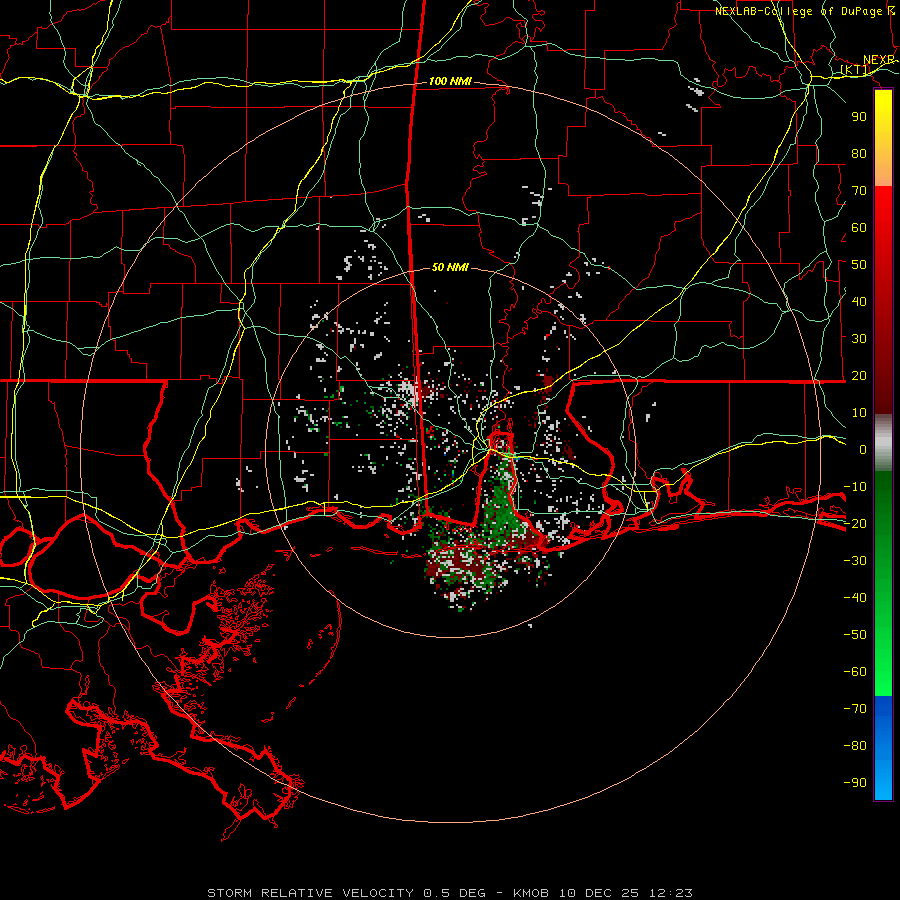Click the 30 value on the color scale

tap(859, 339)
